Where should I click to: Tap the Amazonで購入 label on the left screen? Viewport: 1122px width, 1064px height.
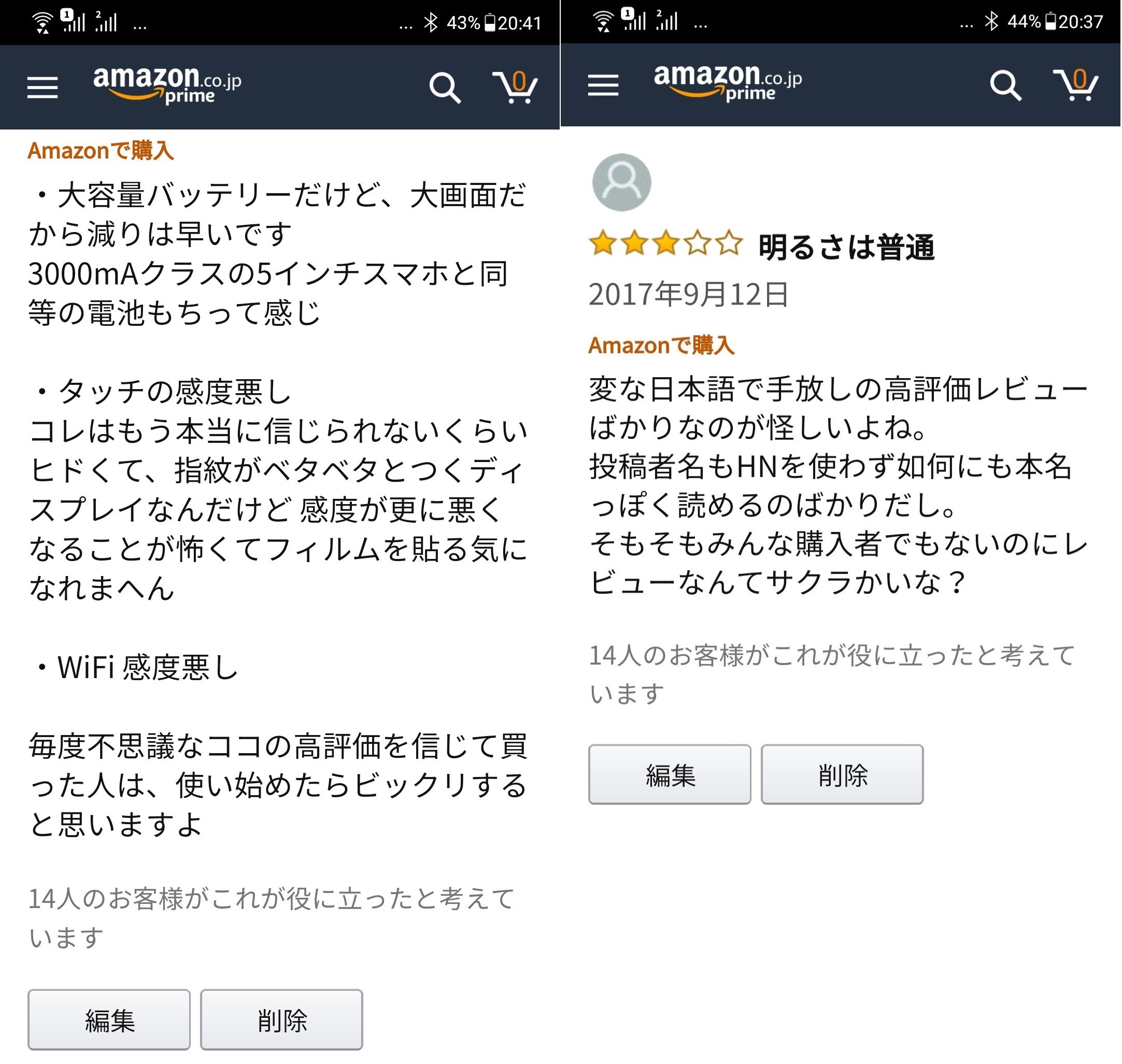point(101,151)
